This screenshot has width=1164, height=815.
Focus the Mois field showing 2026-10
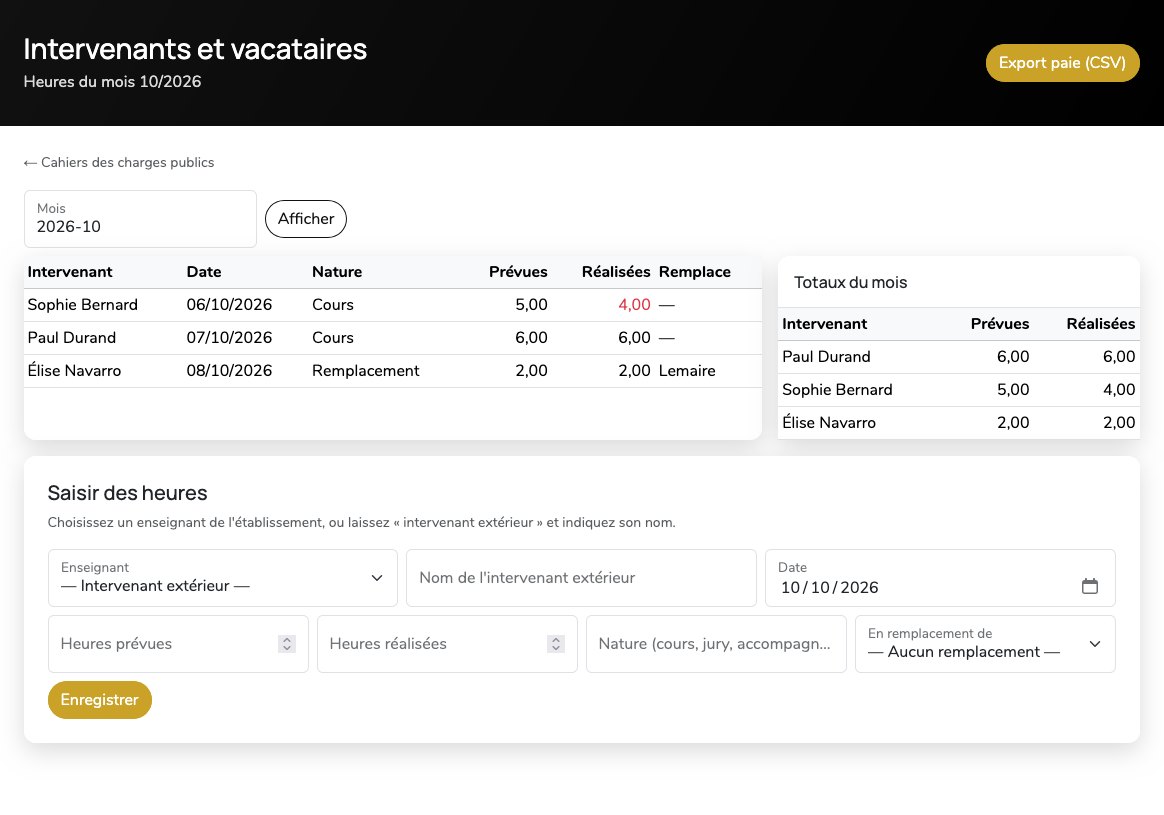tap(140, 219)
